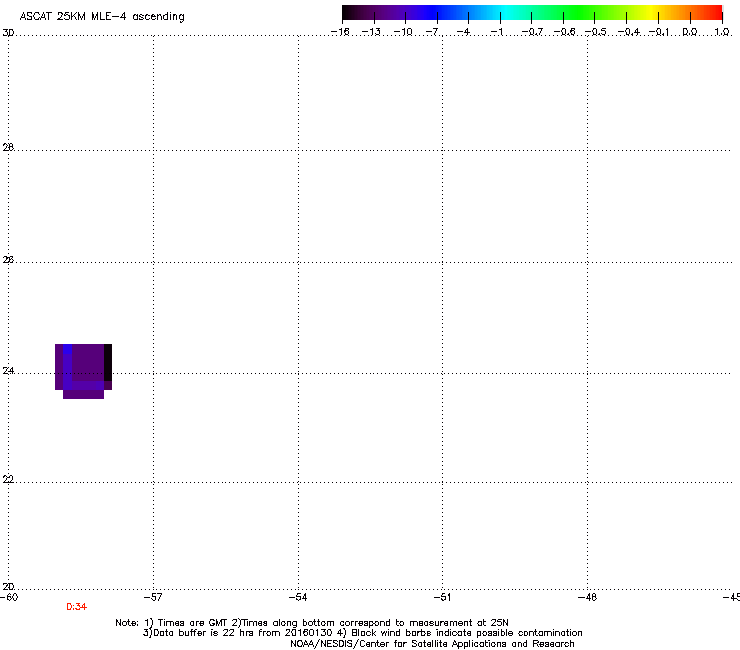Click the -0.4 label on the color scale
The height and width of the screenshot is (650, 740).
[629, 32]
